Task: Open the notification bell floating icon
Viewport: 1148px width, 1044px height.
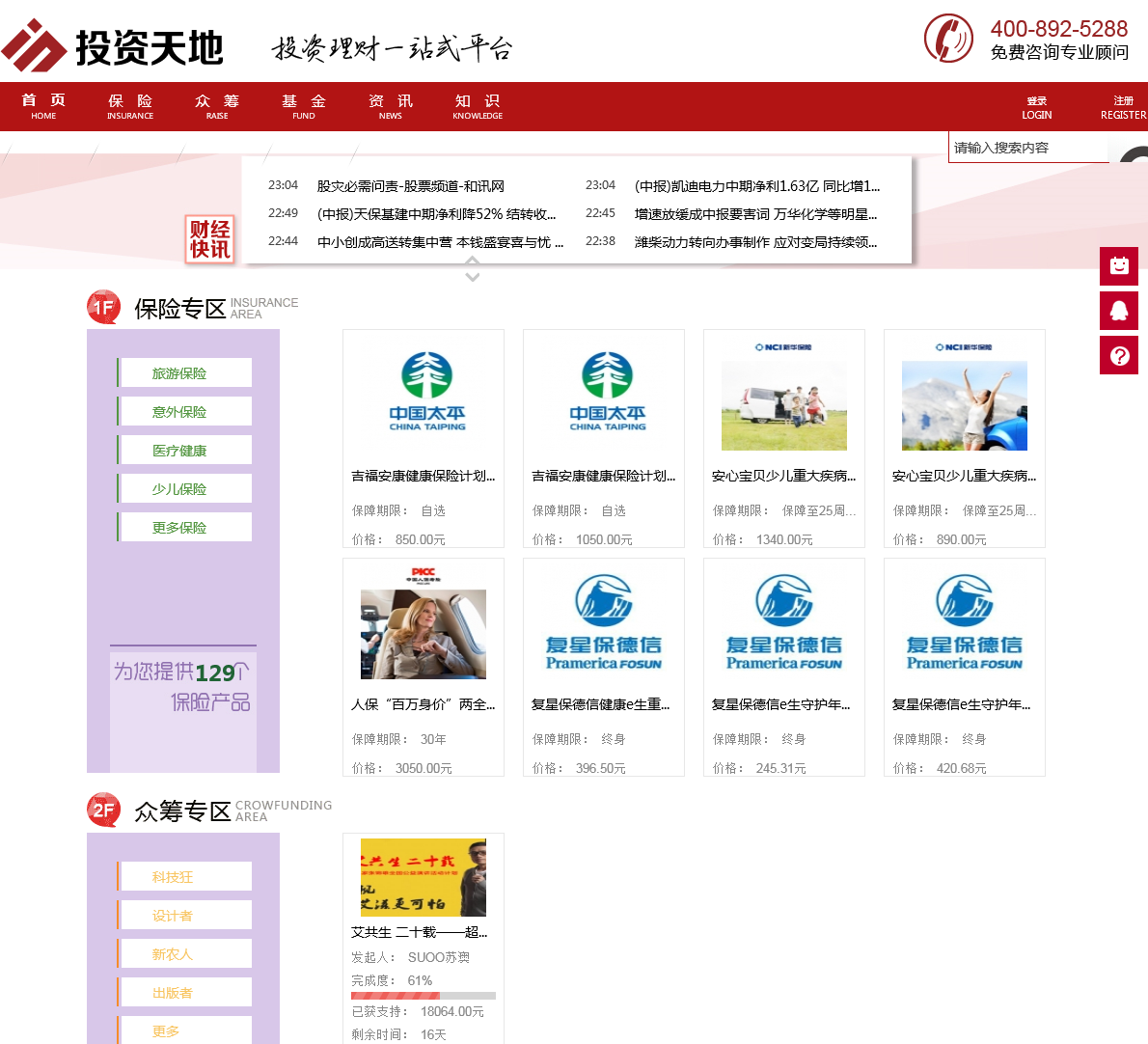Action: pyautogui.click(x=1119, y=311)
